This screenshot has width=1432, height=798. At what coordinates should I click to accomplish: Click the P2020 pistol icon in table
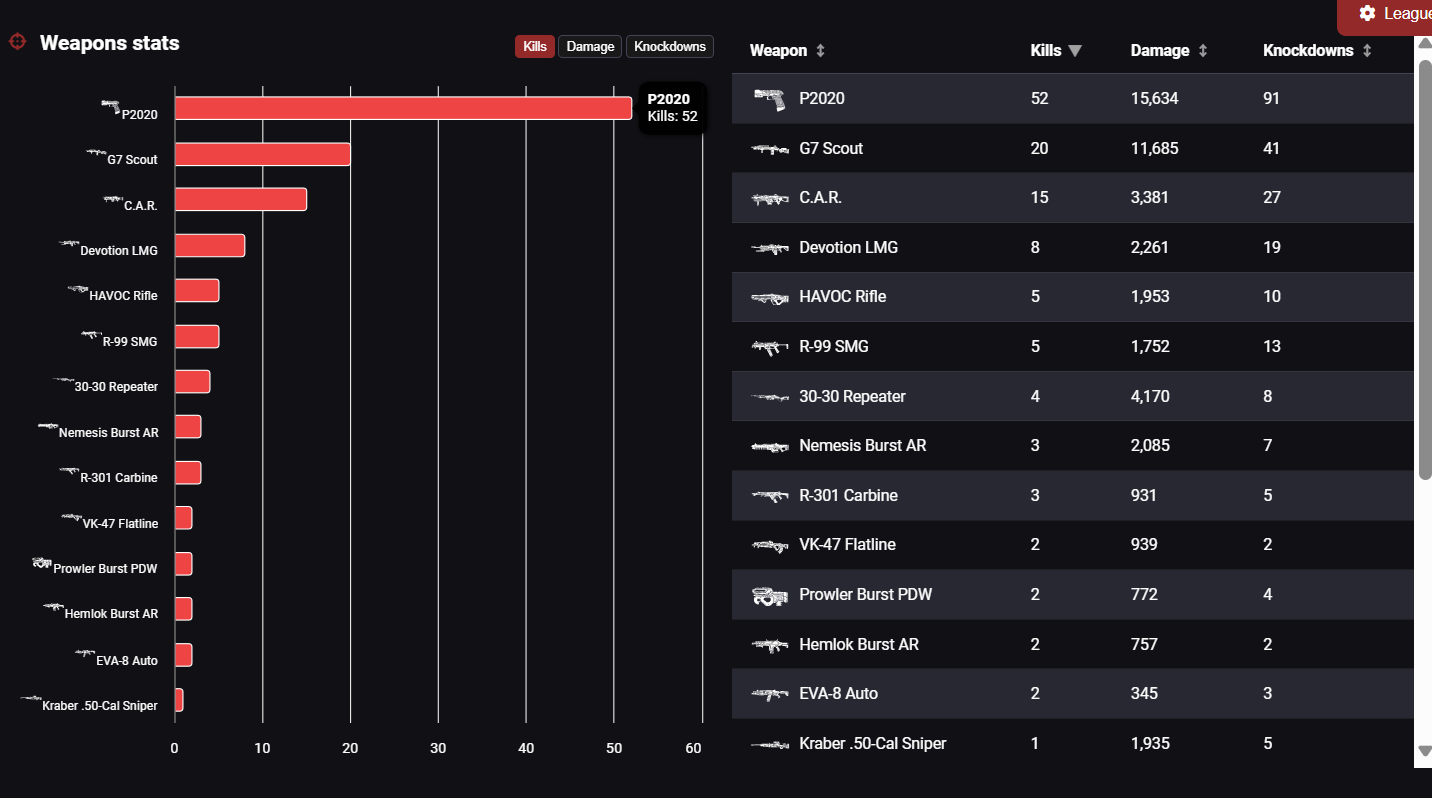tap(769, 99)
